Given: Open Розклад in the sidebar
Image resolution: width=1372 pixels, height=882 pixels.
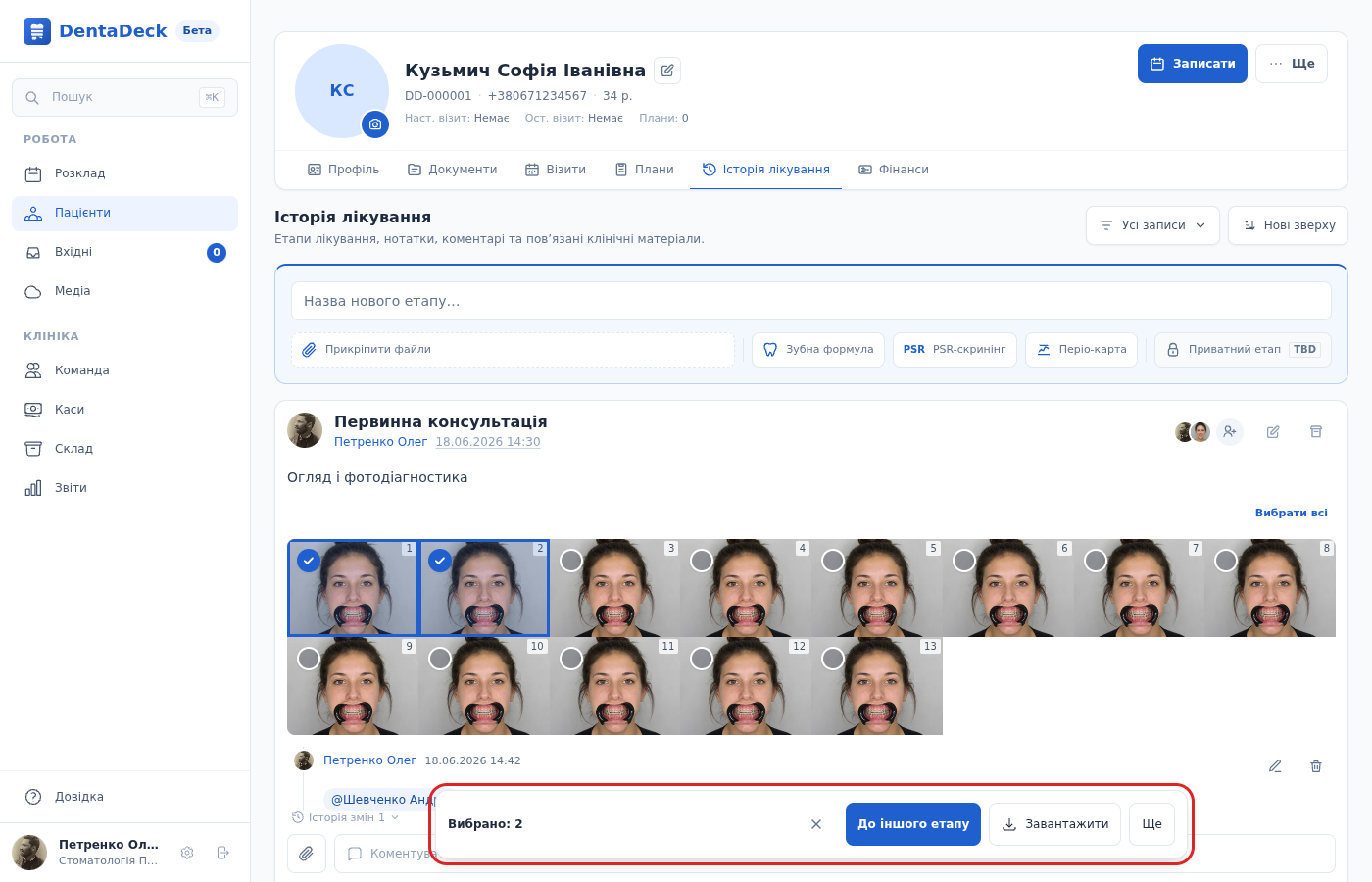Looking at the screenshot, I should (x=124, y=173).
